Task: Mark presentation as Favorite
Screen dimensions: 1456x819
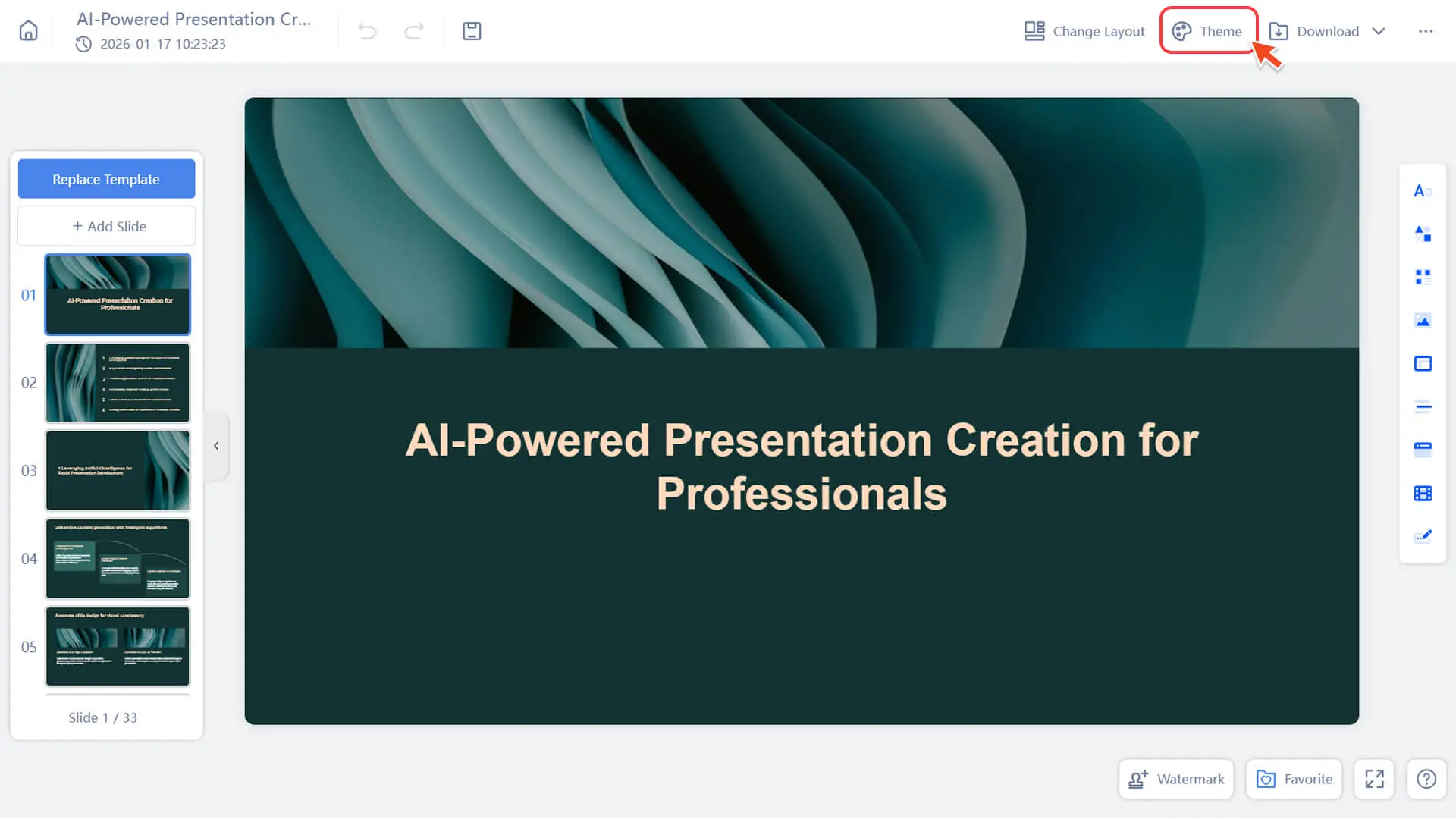Action: point(1294,779)
